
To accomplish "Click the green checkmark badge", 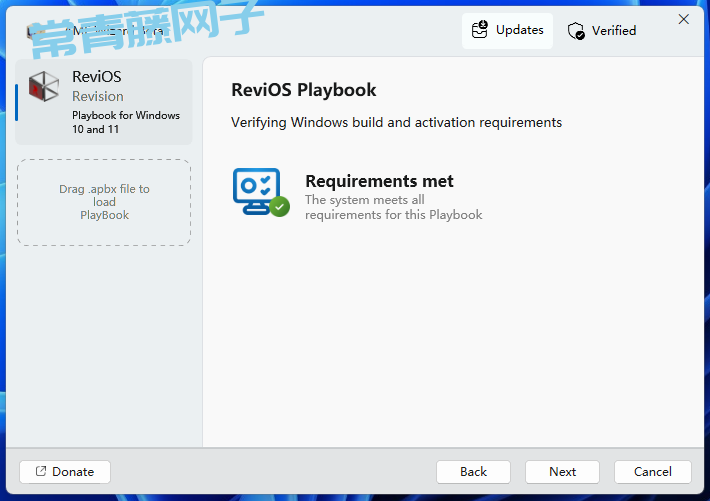I will point(279,207).
